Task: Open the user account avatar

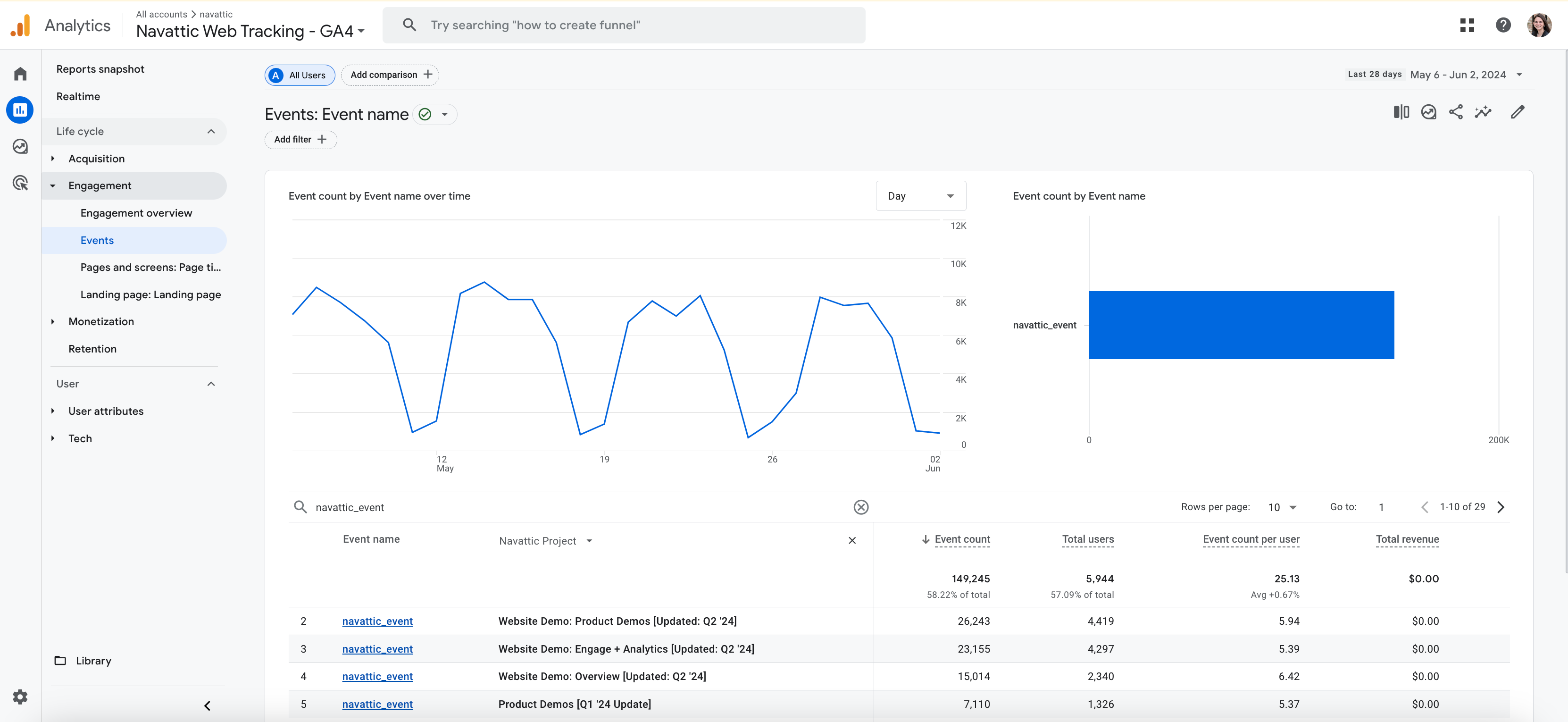Action: point(1539,25)
